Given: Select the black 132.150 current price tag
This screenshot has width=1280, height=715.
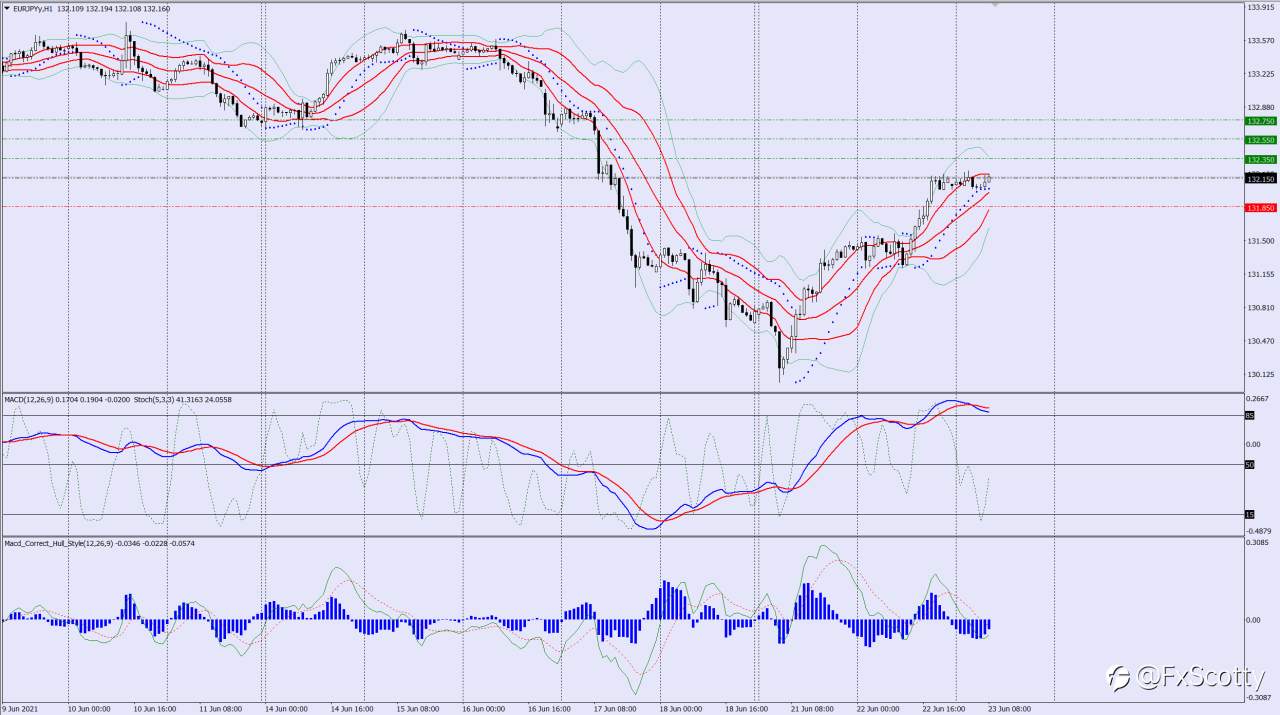Looking at the screenshot, I should [1261, 178].
